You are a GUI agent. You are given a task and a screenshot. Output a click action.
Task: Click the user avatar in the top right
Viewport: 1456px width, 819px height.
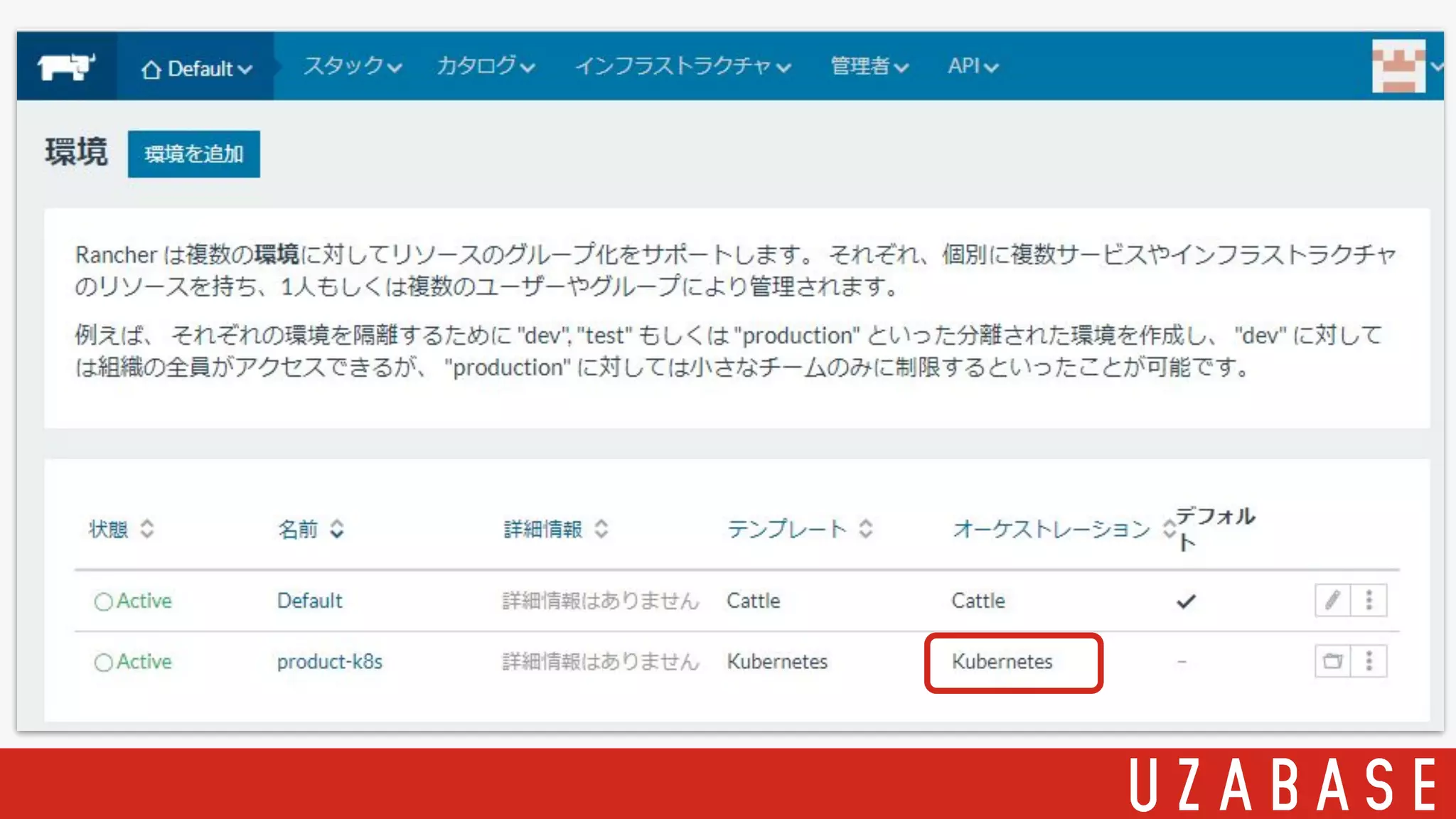(x=1398, y=67)
